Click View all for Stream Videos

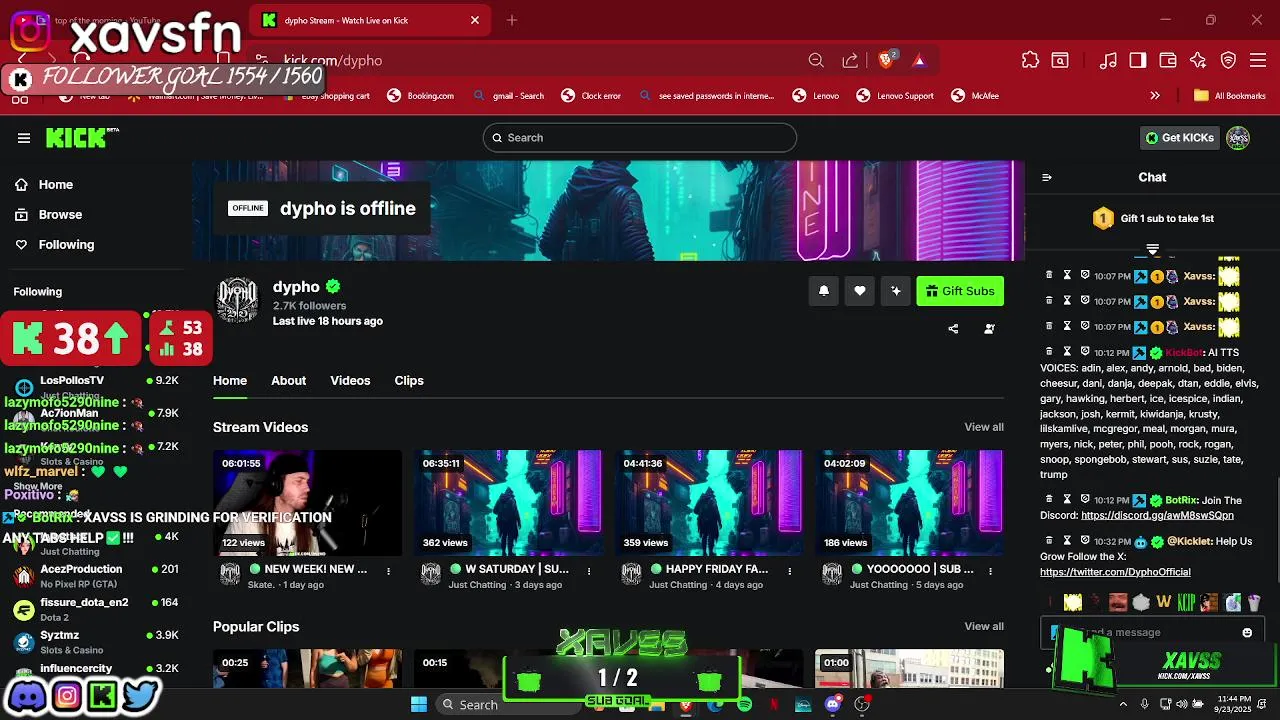point(984,427)
